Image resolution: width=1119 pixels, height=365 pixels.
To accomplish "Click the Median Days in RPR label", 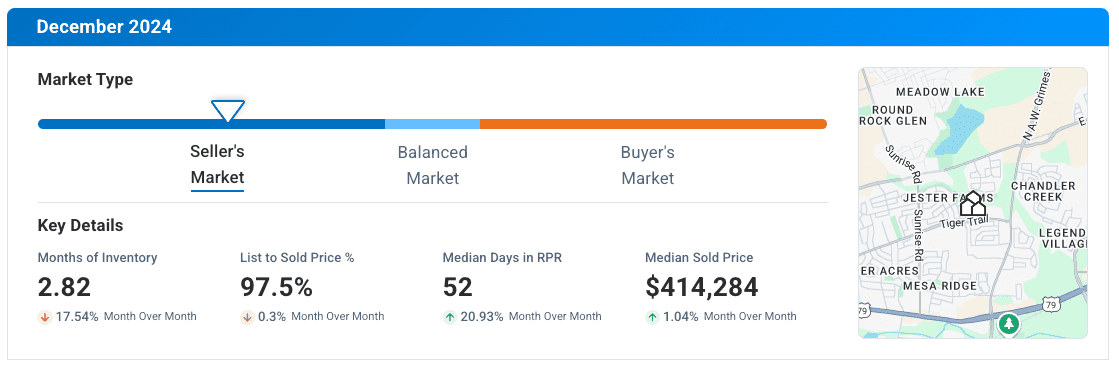I will click(502, 258).
